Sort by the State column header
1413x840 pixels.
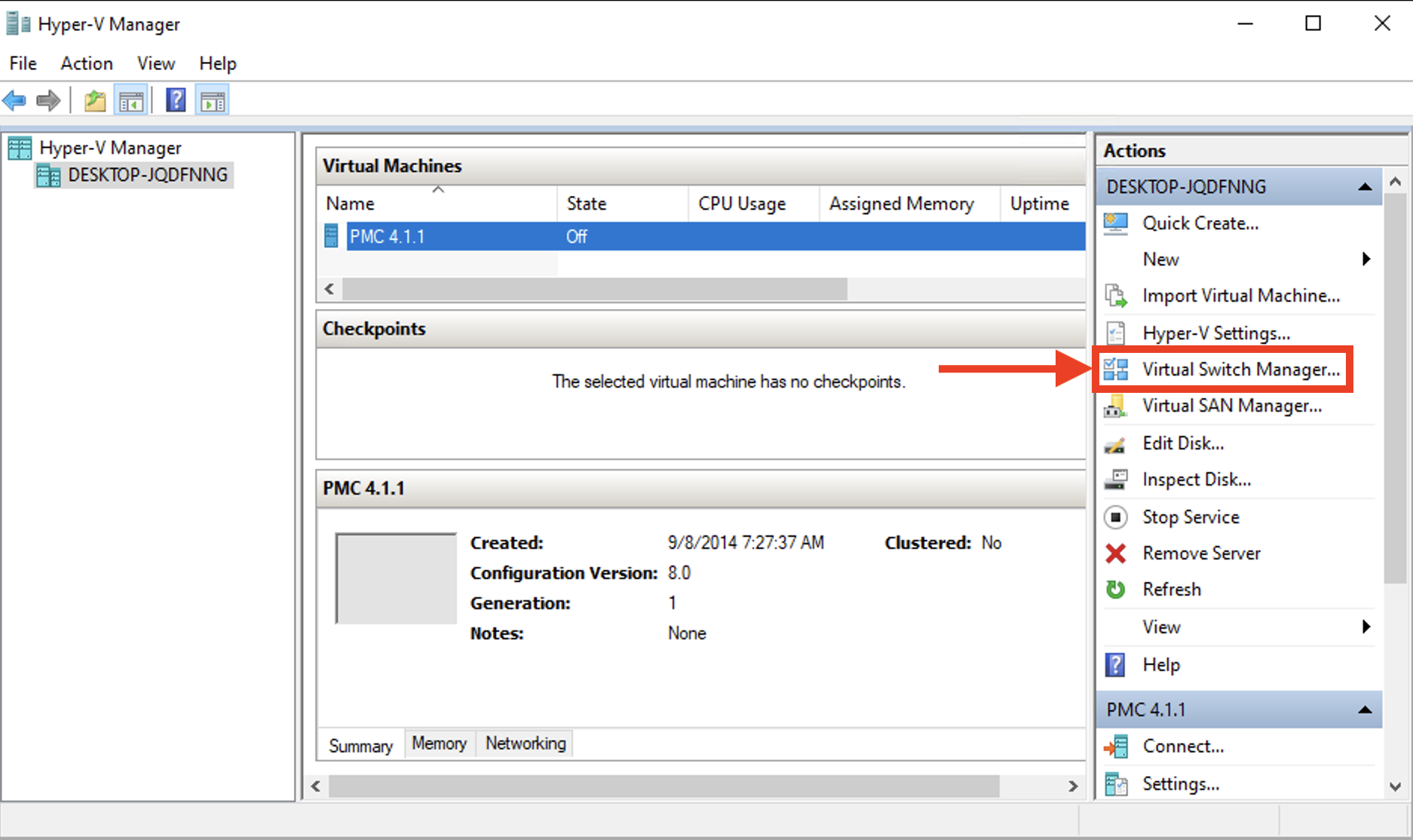click(x=623, y=204)
